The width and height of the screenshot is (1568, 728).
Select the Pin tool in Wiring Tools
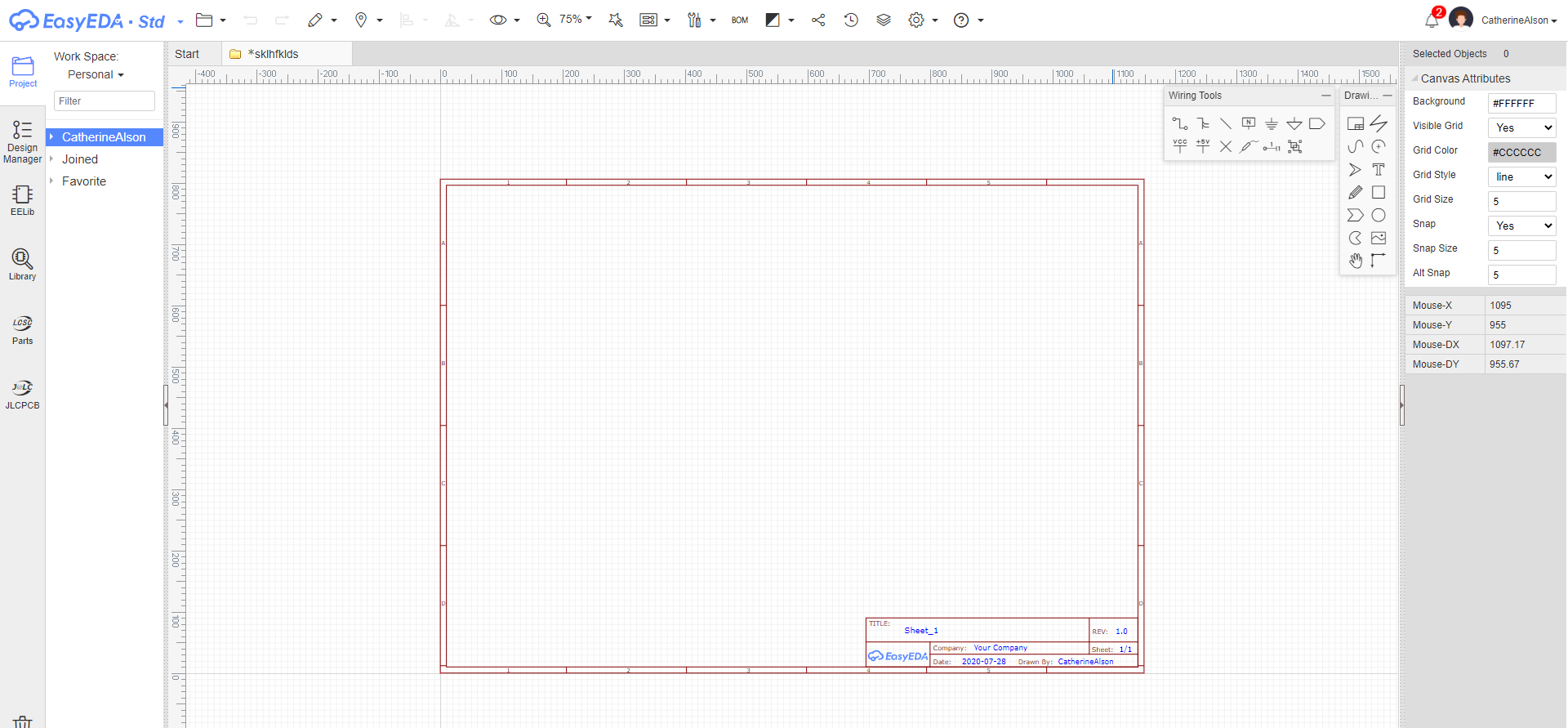(x=1272, y=146)
